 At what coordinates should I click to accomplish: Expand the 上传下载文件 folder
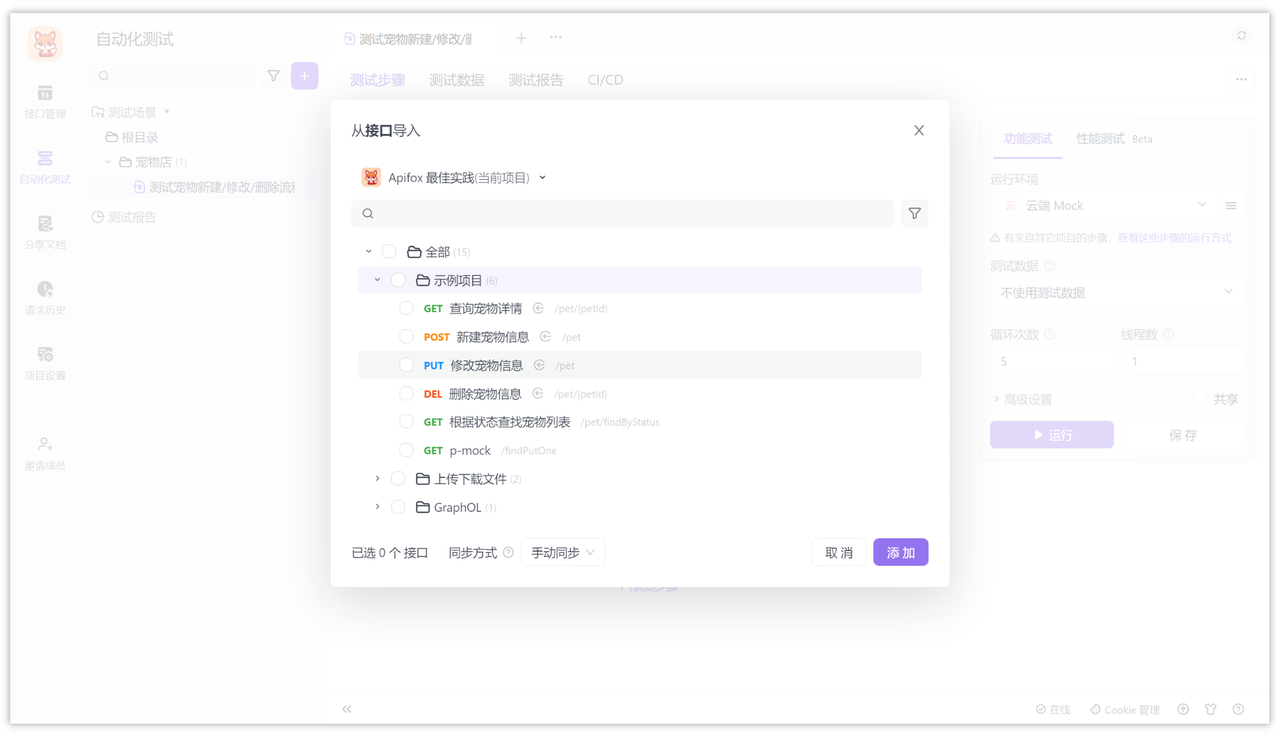pos(377,479)
